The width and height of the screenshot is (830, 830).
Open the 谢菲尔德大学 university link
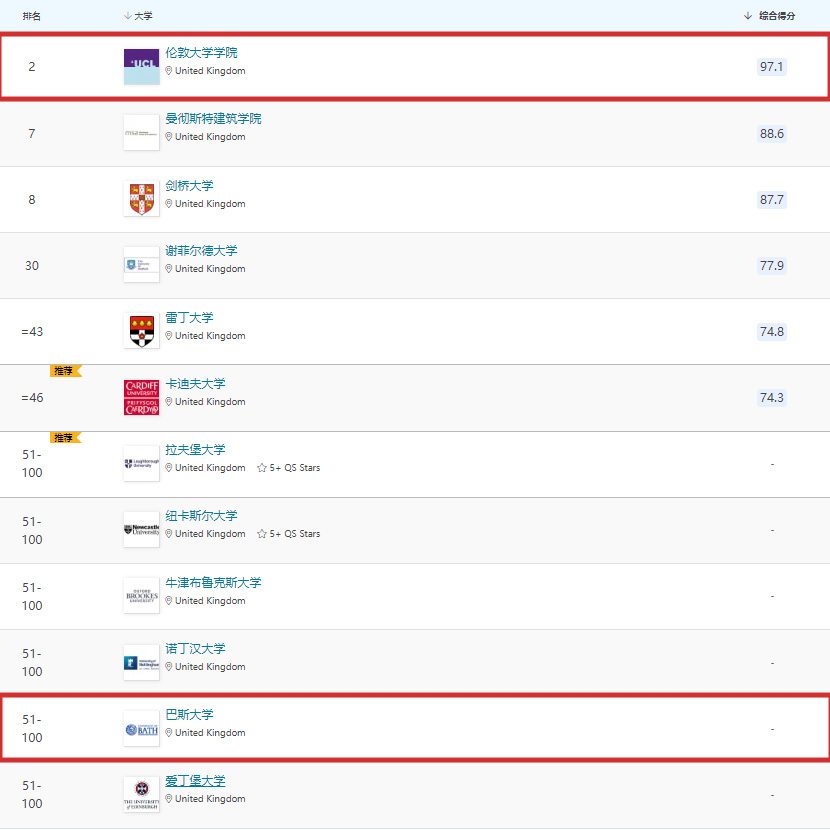(201, 251)
